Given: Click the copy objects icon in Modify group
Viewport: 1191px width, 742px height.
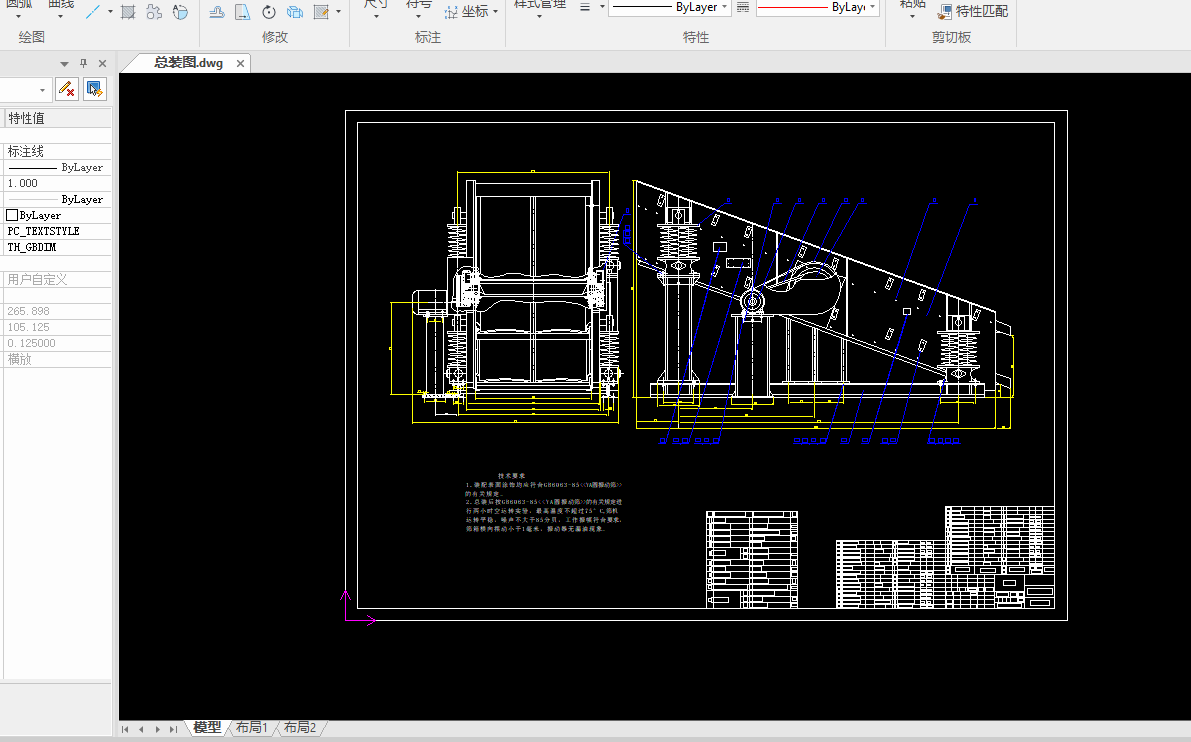Looking at the screenshot, I should 295,12.
